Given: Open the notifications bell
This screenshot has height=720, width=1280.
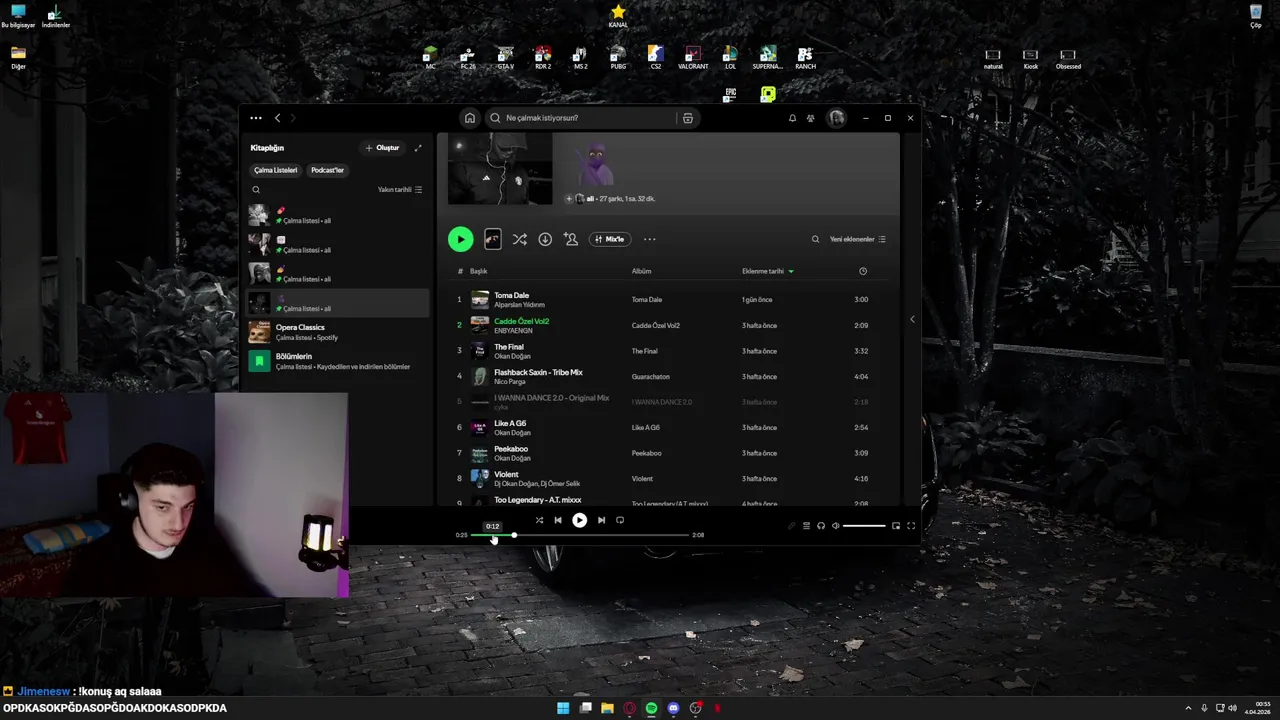Looking at the screenshot, I should 792,118.
